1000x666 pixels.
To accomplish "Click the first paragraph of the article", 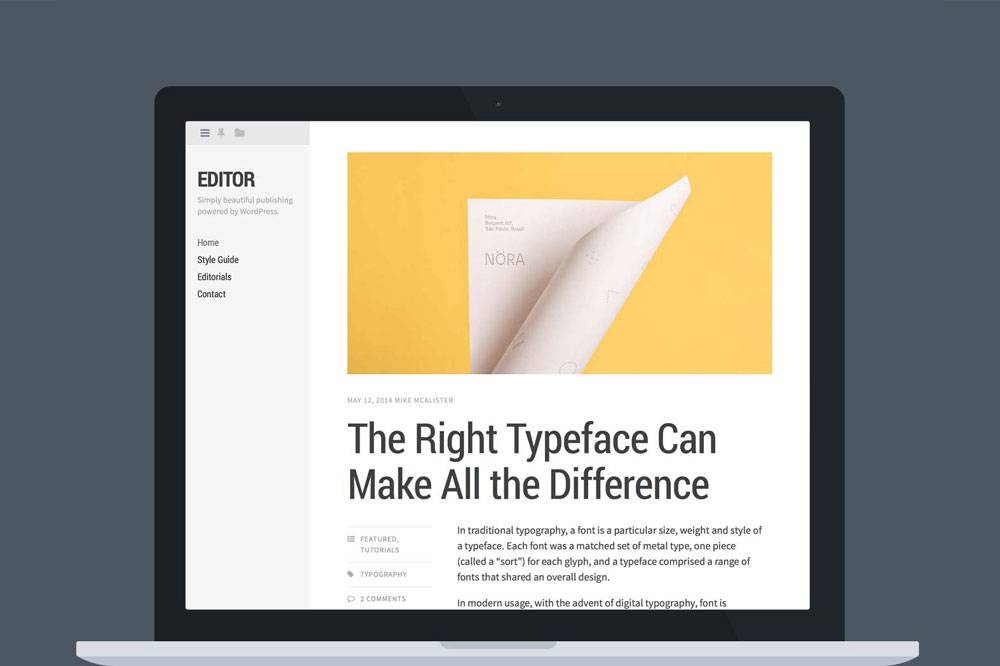I will tap(609, 553).
